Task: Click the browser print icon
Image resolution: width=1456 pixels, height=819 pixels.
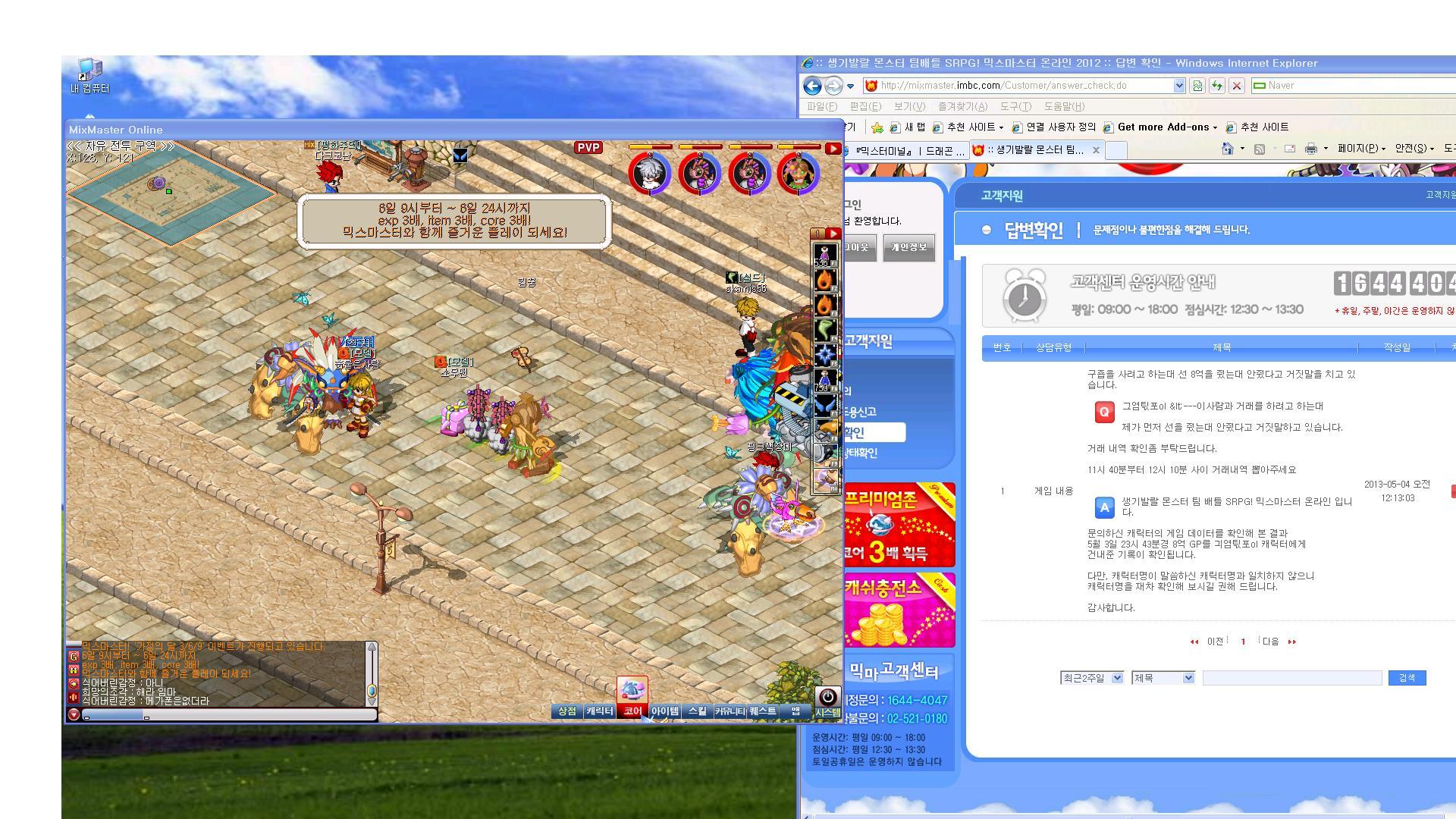Action: [x=1310, y=149]
